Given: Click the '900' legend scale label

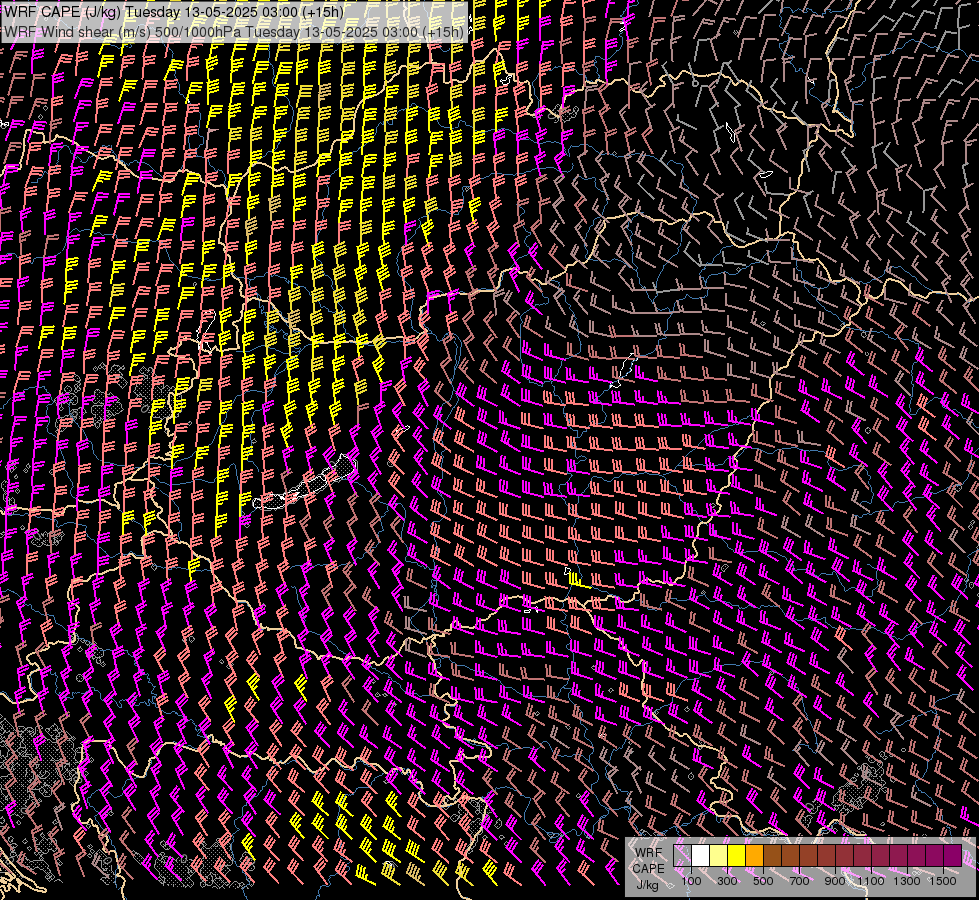Looking at the screenshot, I should pyautogui.click(x=835, y=881).
